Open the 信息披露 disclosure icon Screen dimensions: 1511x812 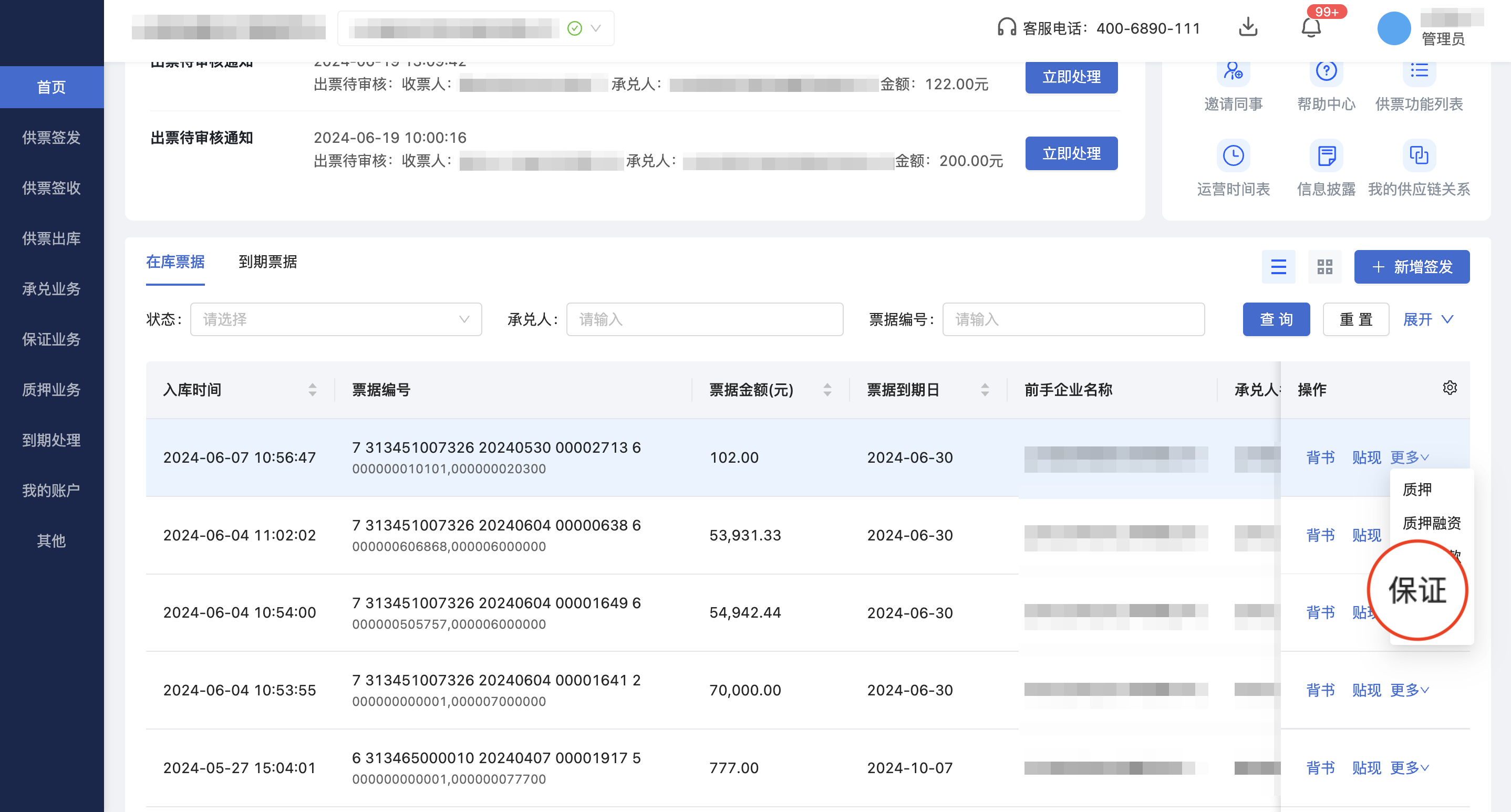point(1326,156)
